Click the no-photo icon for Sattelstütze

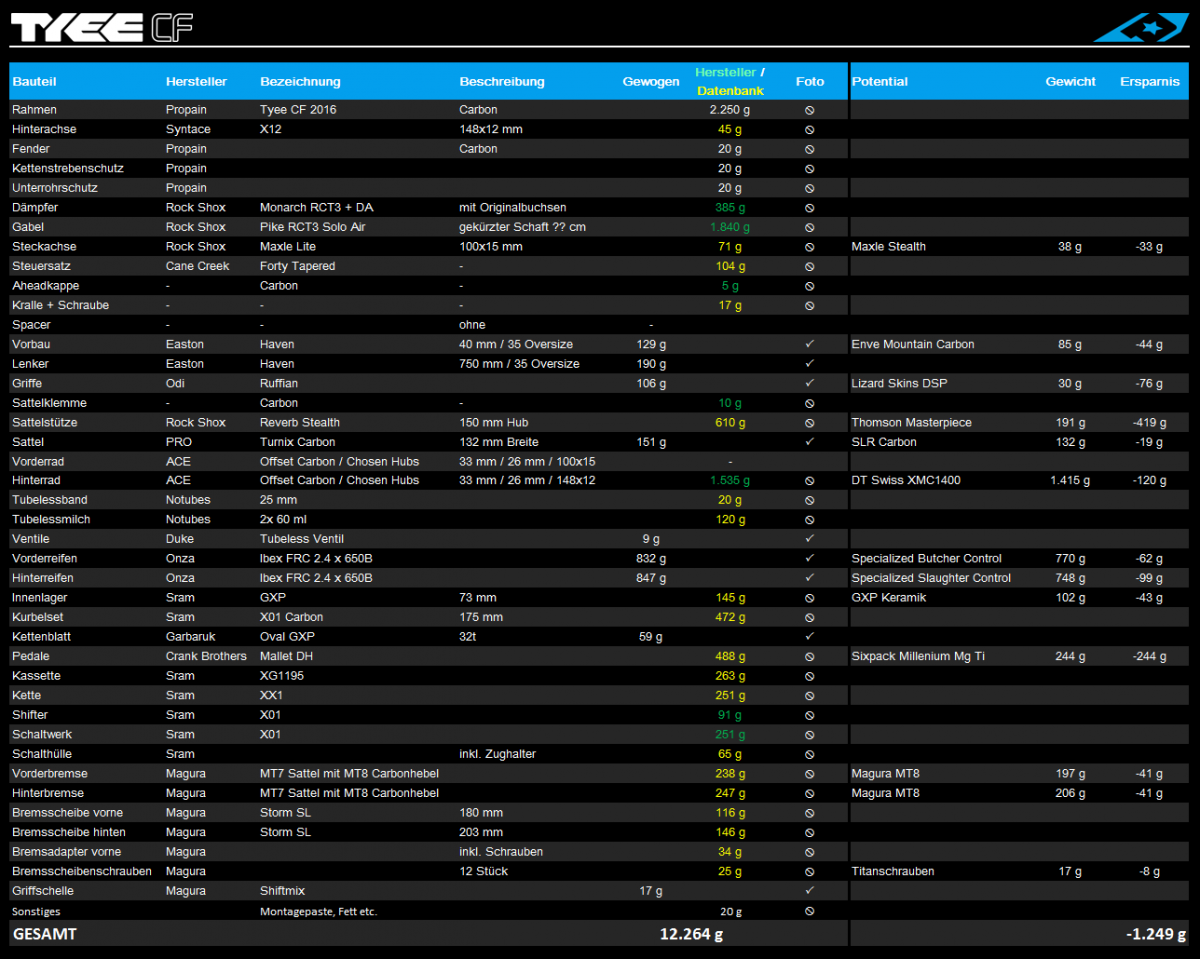point(809,423)
